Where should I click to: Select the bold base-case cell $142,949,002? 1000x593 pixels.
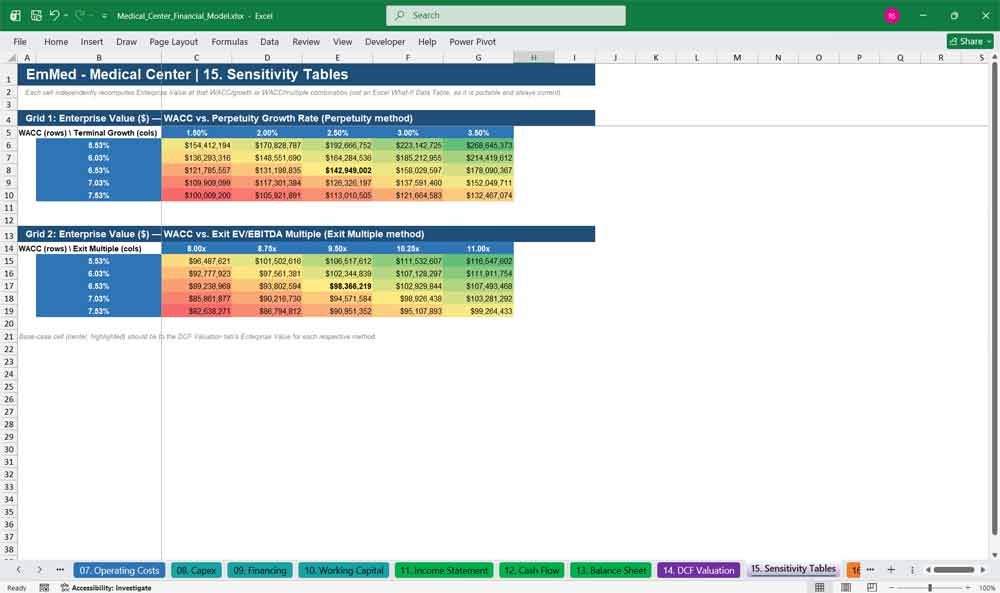(x=338, y=170)
